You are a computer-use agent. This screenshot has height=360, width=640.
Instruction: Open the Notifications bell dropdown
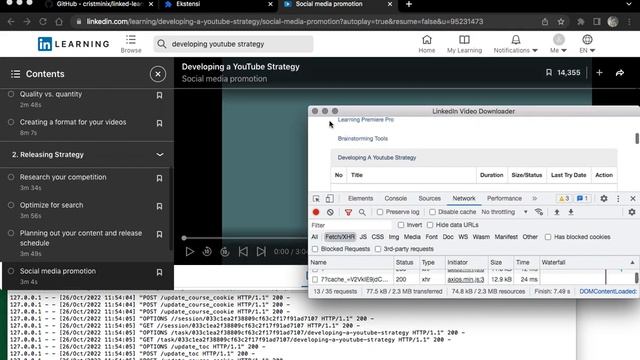[x=516, y=44]
